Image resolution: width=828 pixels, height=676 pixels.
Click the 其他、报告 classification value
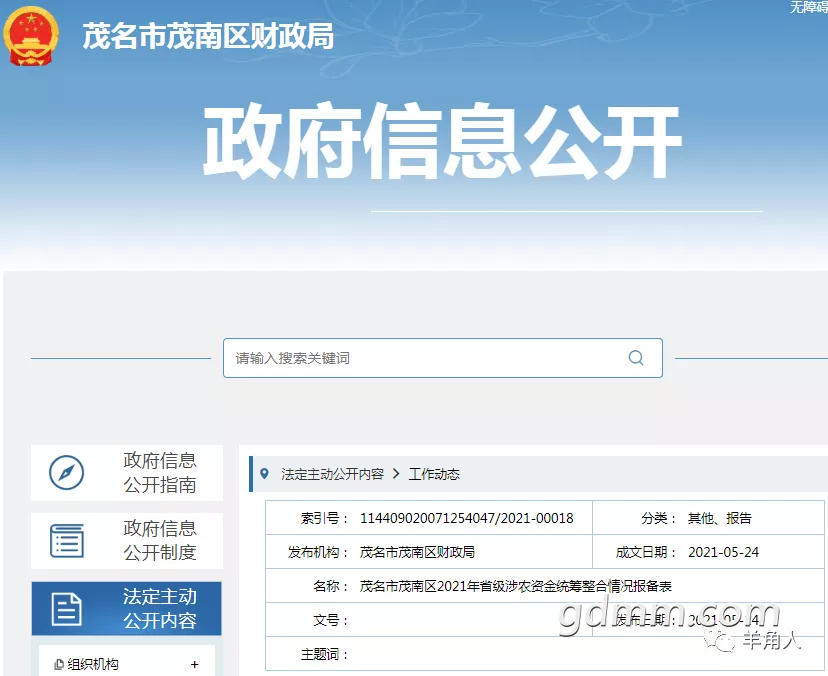click(x=719, y=518)
